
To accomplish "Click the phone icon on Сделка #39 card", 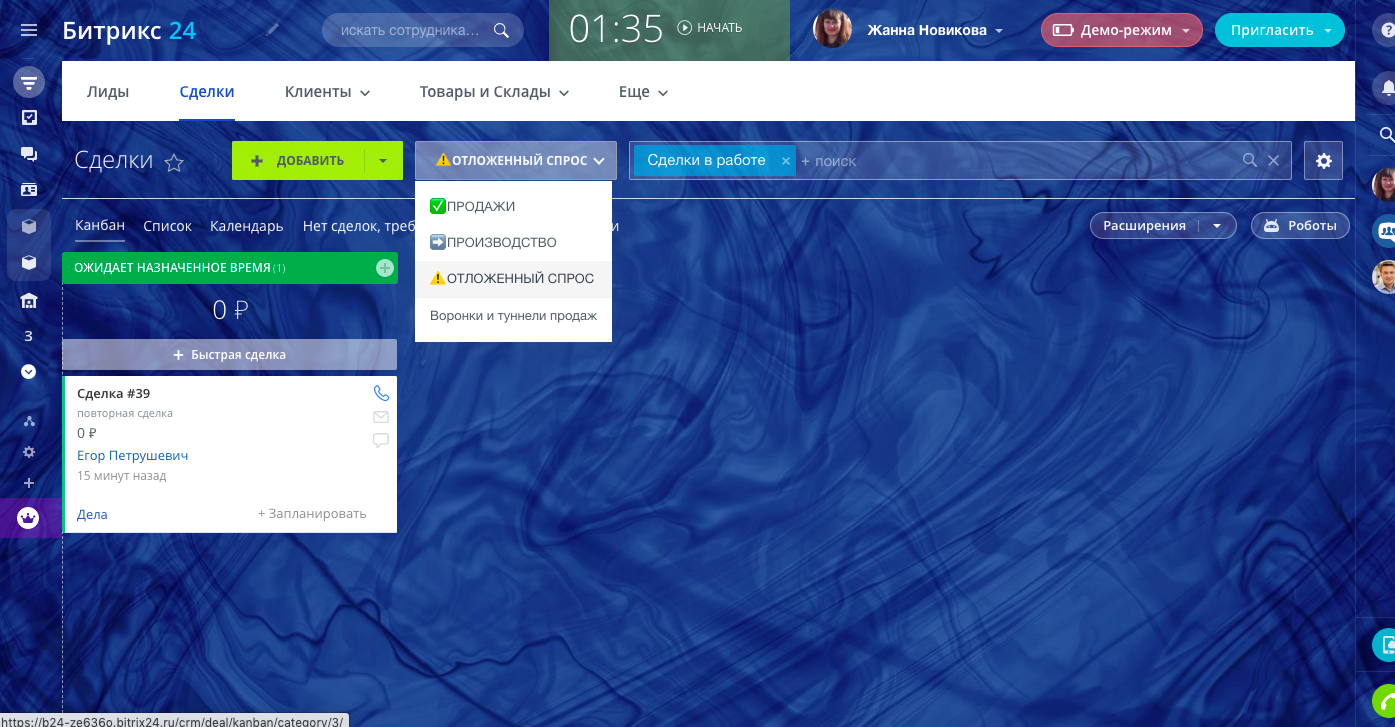I will 381,394.
